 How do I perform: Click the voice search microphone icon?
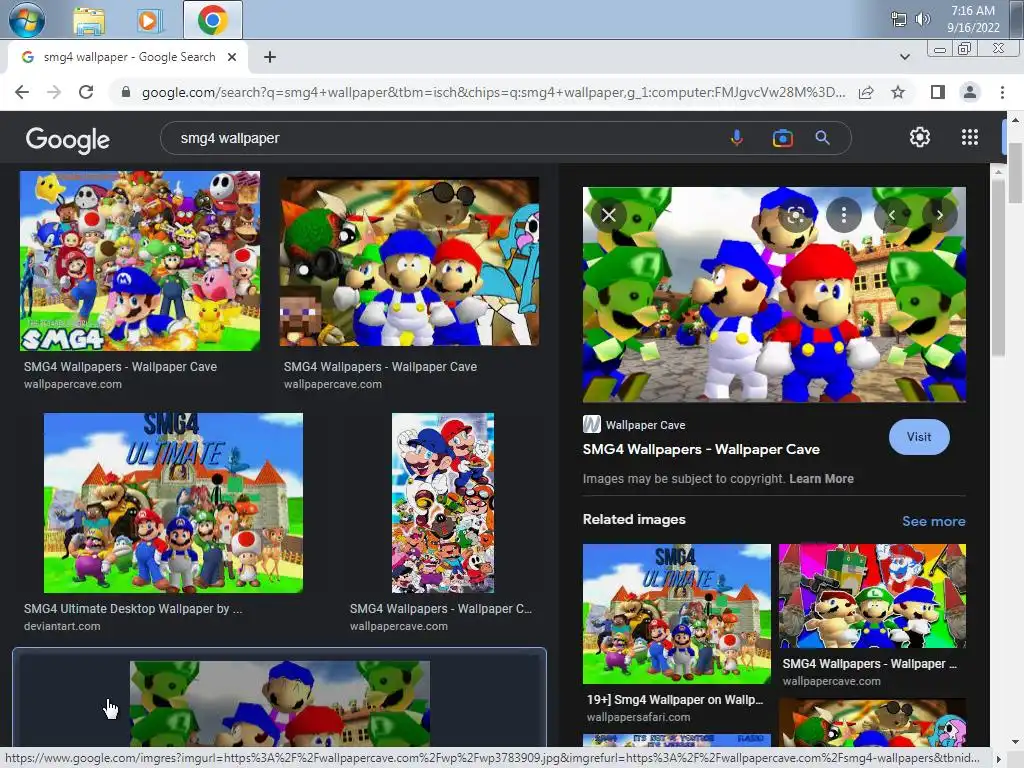coord(737,138)
